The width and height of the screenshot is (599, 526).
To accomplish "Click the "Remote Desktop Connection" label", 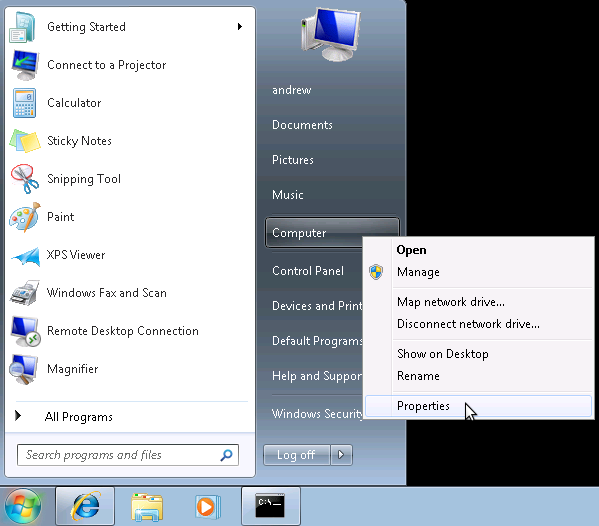I will coord(123,331).
